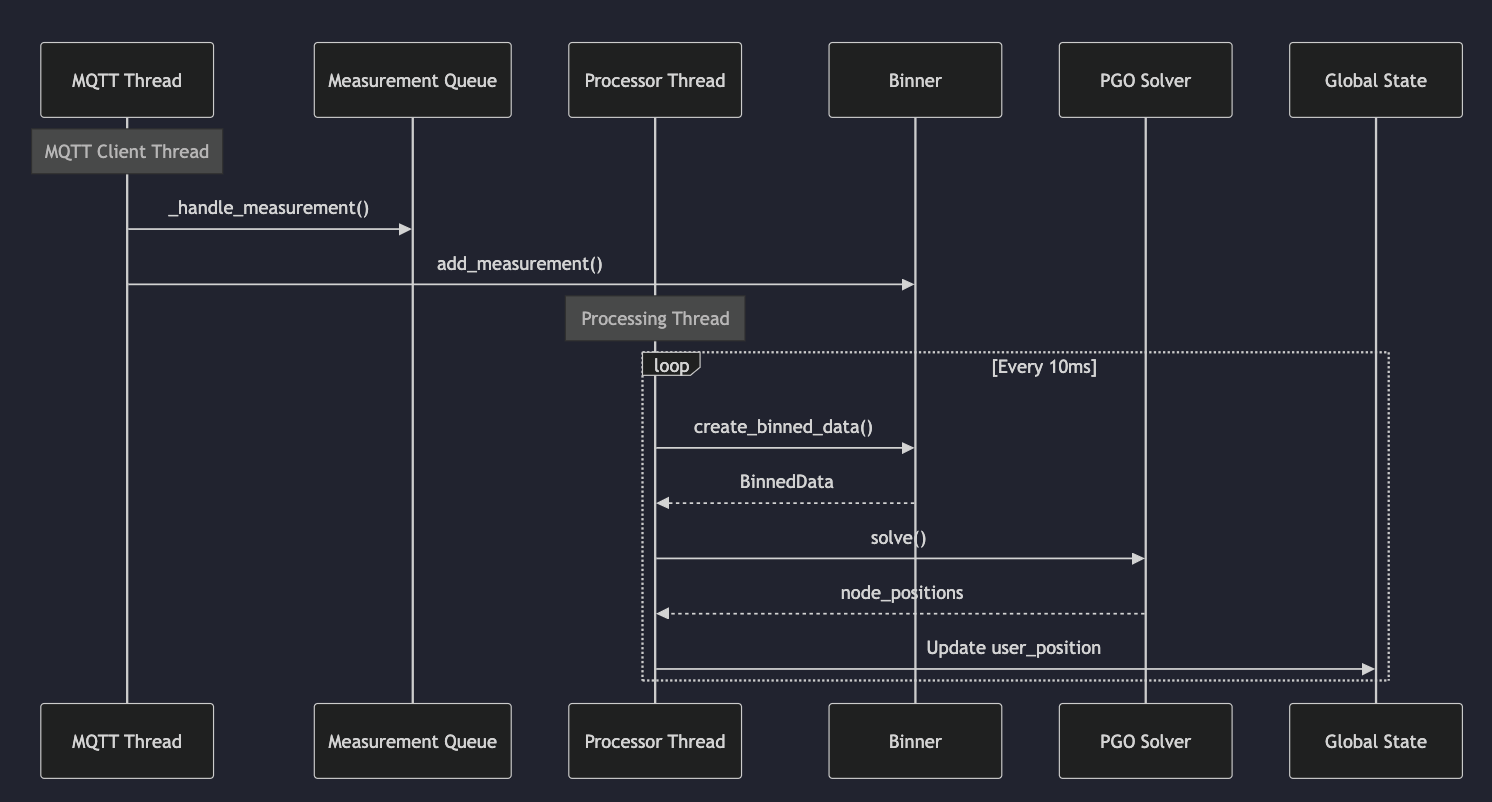Select the Global State top participant box

pos(1375,80)
